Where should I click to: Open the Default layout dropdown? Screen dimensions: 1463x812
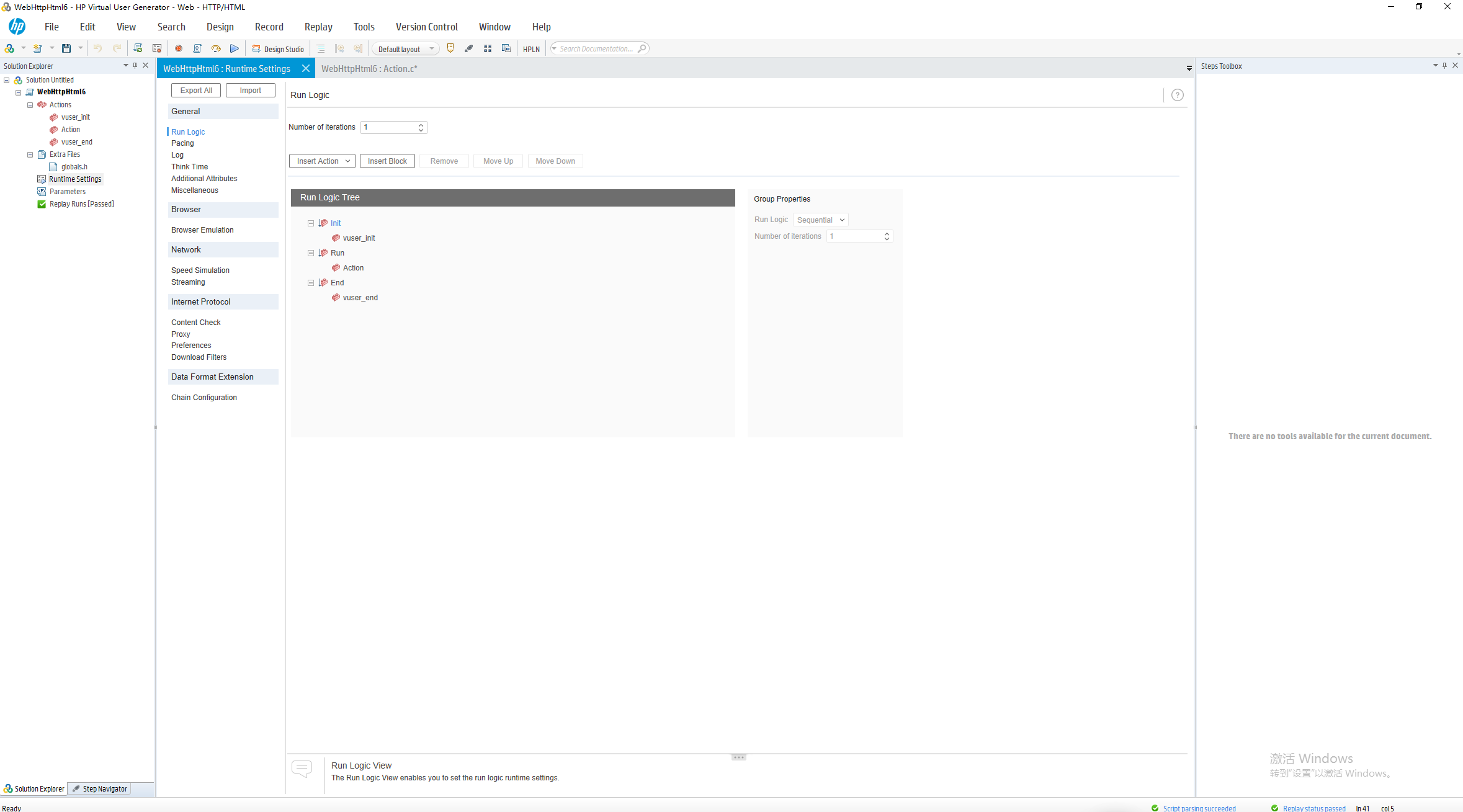coord(406,49)
